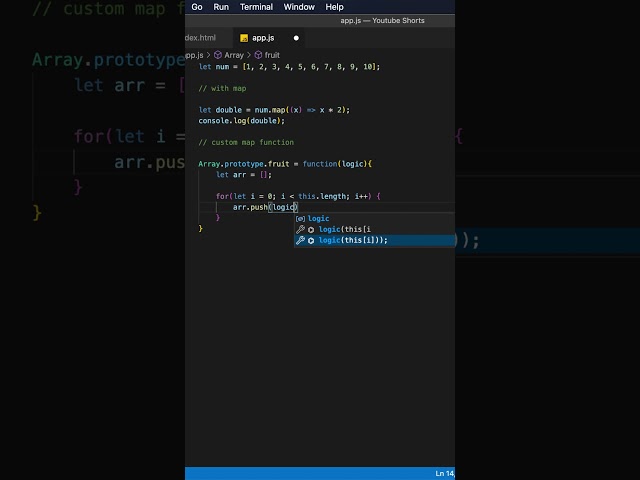
Task: Open the Window menu
Action: [299, 7]
